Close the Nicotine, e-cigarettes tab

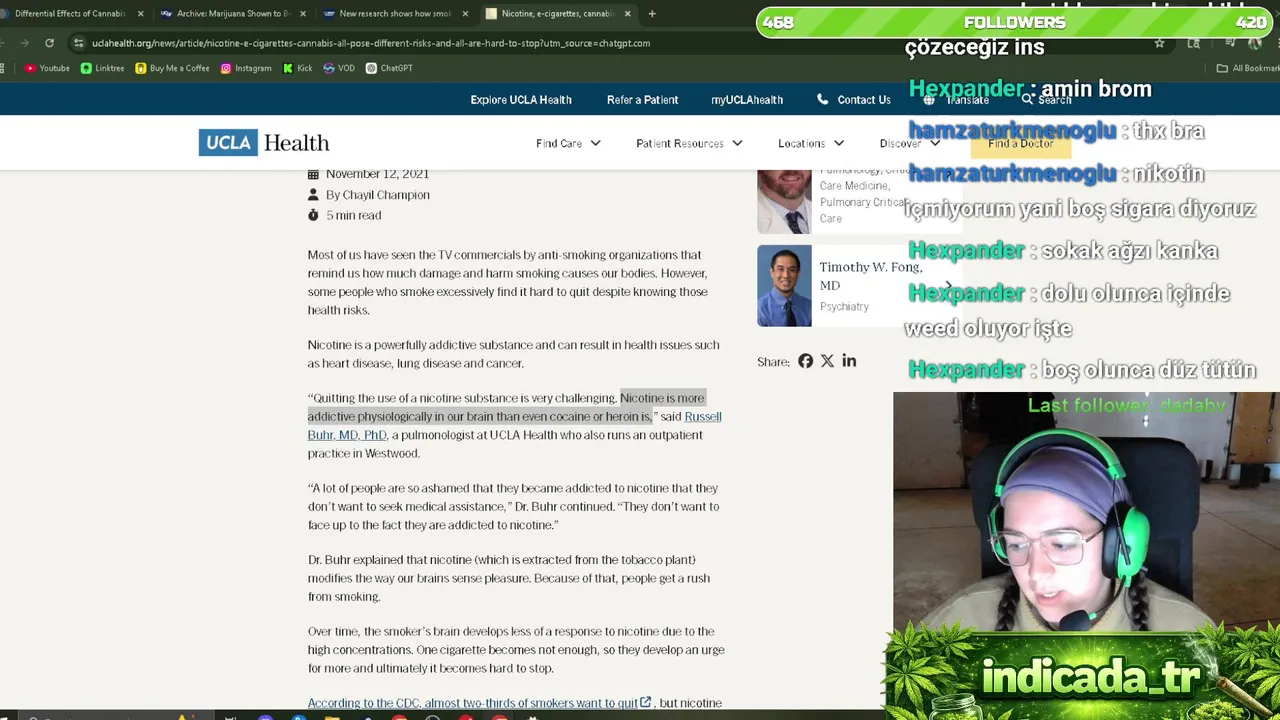pos(627,14)
